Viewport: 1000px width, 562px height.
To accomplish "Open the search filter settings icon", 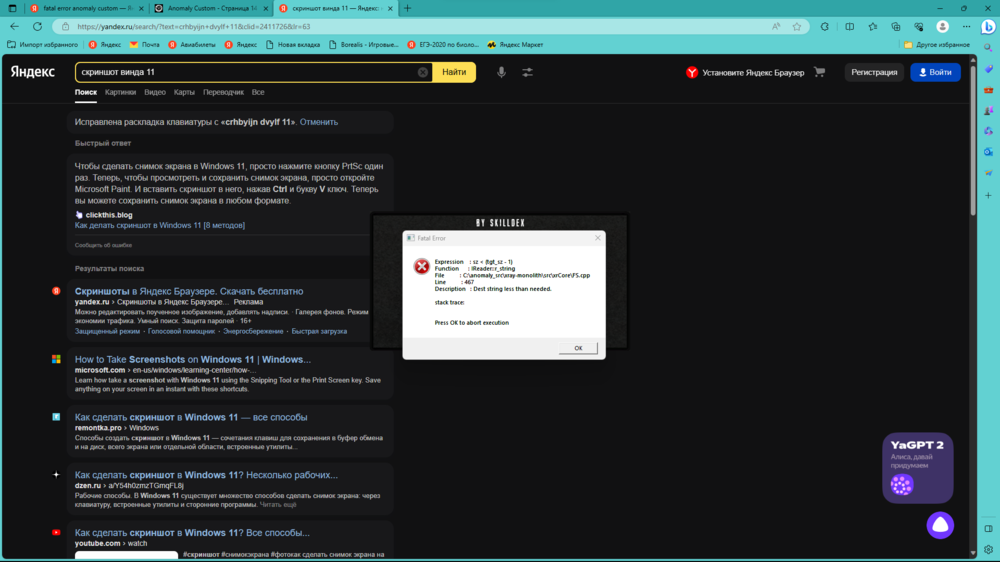I will pyautogui.click(x=527, y=72).
